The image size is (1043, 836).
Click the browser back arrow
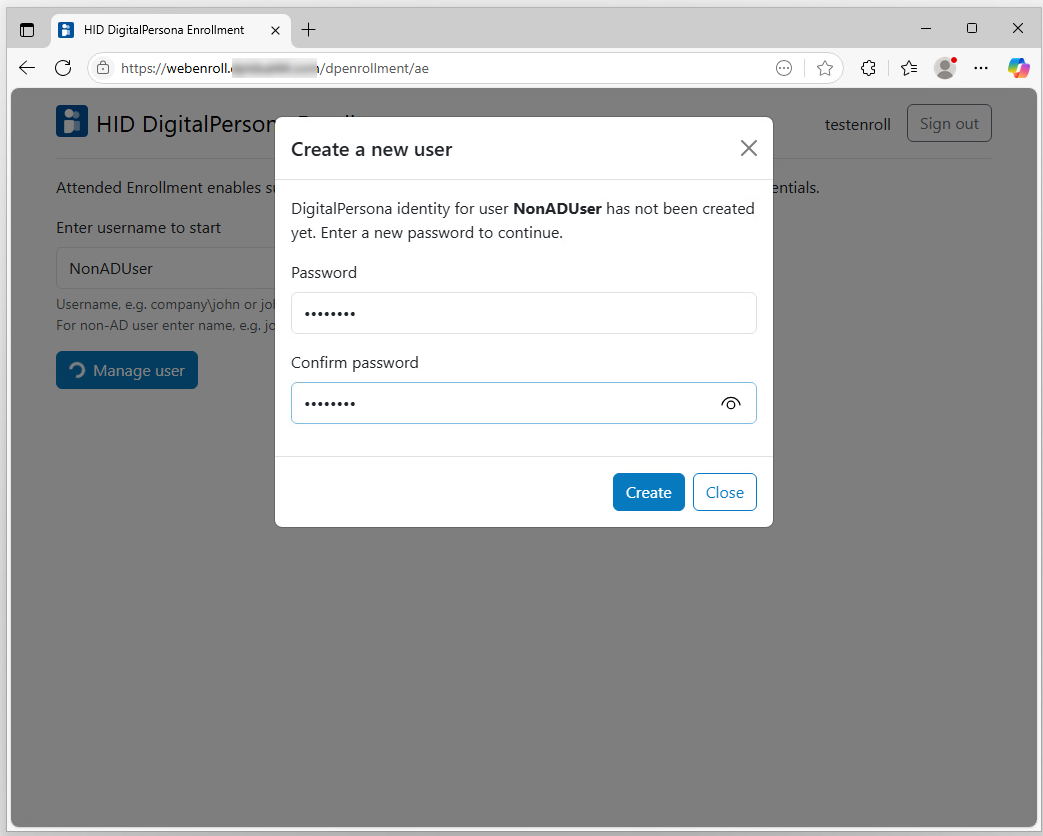coord(27,68)
